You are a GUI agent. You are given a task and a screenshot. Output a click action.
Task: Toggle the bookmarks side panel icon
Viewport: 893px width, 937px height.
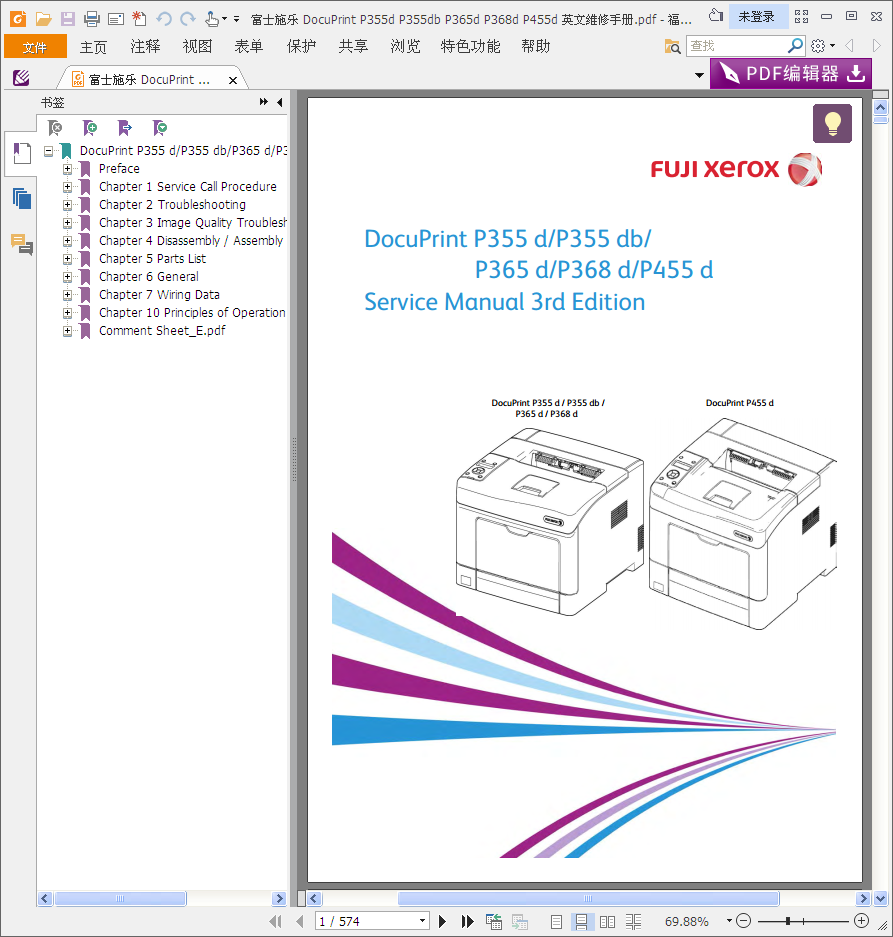pos(22,154)
